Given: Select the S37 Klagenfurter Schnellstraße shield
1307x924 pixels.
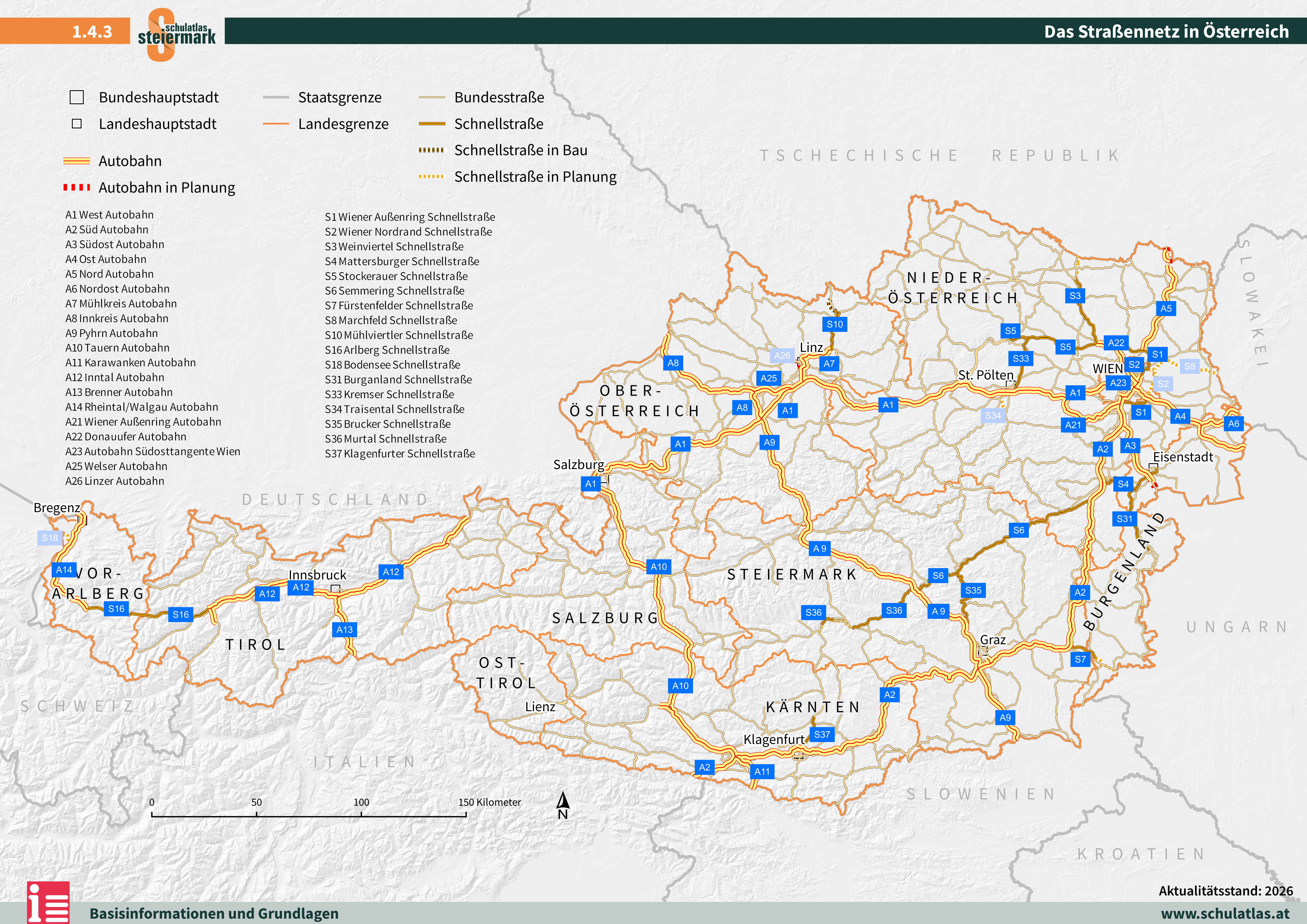Looking at the screenshot, I should [x=821, y=734].
